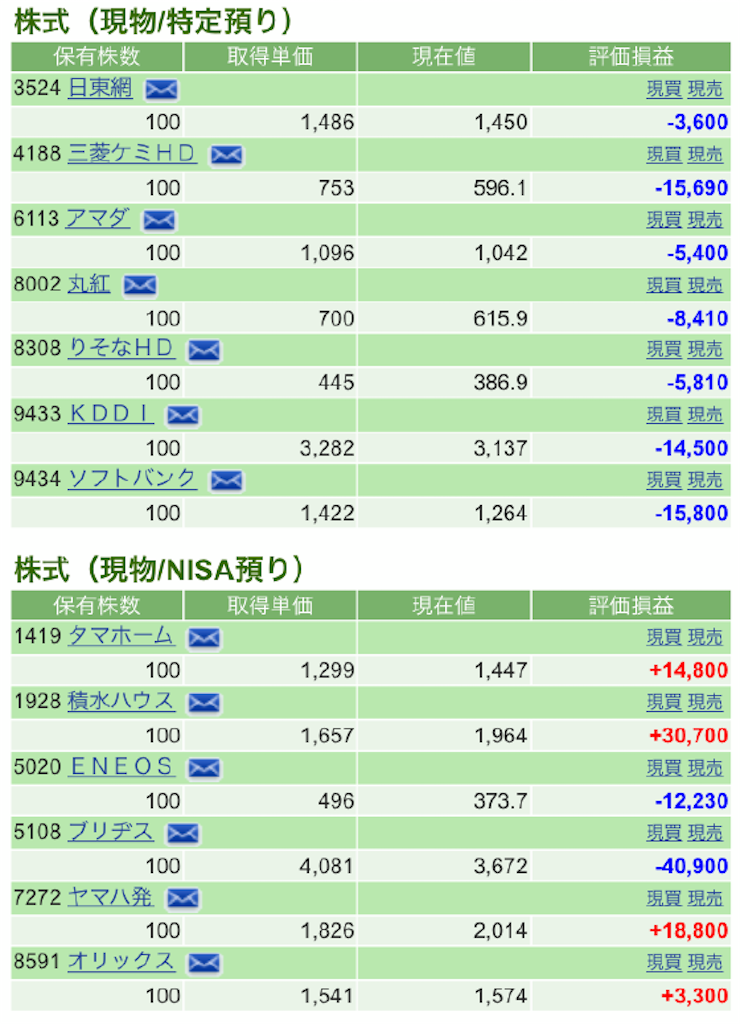Open the ENEOS stock link
Viewport: 740px width, 1024px height.
click(121, 766)
